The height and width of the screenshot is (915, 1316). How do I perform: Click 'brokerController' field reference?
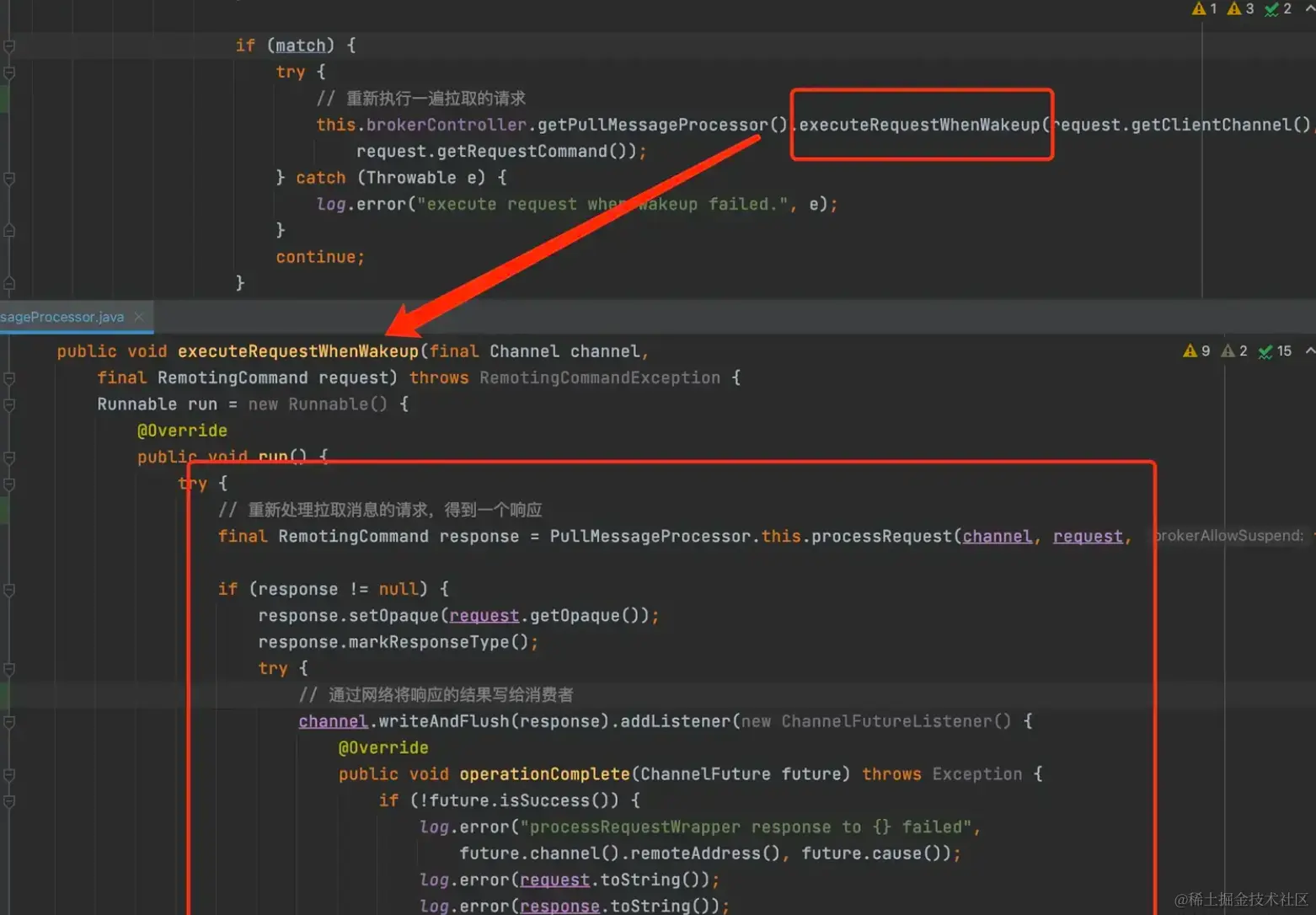coord(447,125)
